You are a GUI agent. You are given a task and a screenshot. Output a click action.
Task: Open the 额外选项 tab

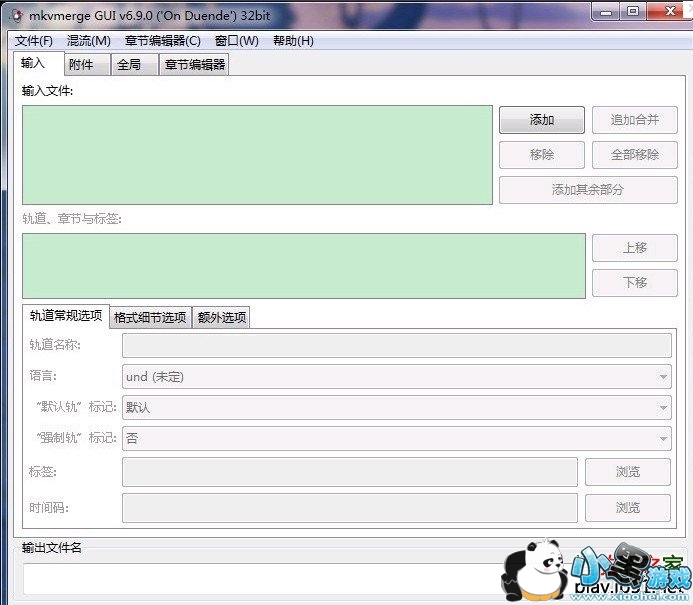pos(221,317)
